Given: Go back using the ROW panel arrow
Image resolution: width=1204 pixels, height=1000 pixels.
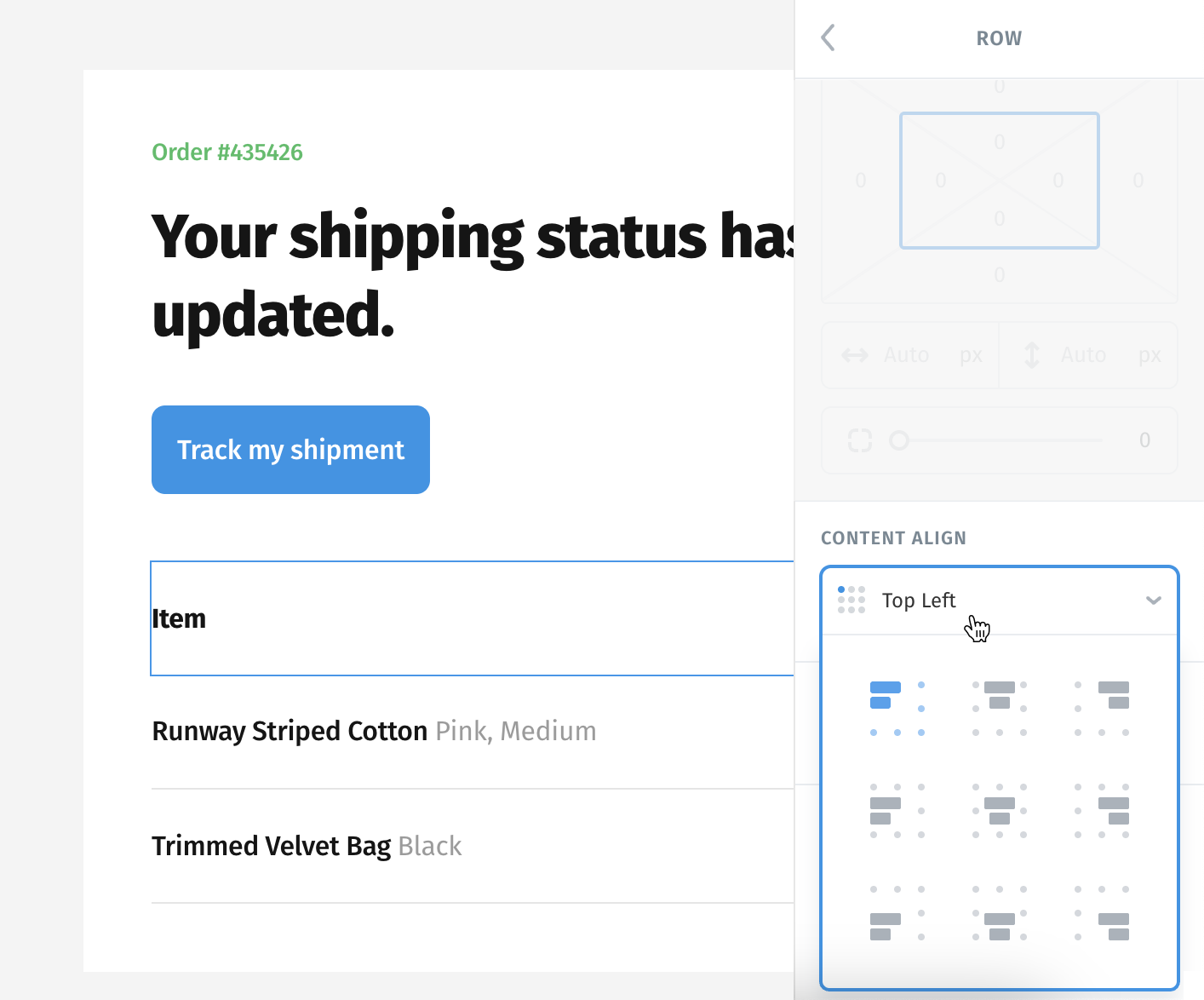Looking at the screenshot, I should pyautogui.click(x=828, y=37).
